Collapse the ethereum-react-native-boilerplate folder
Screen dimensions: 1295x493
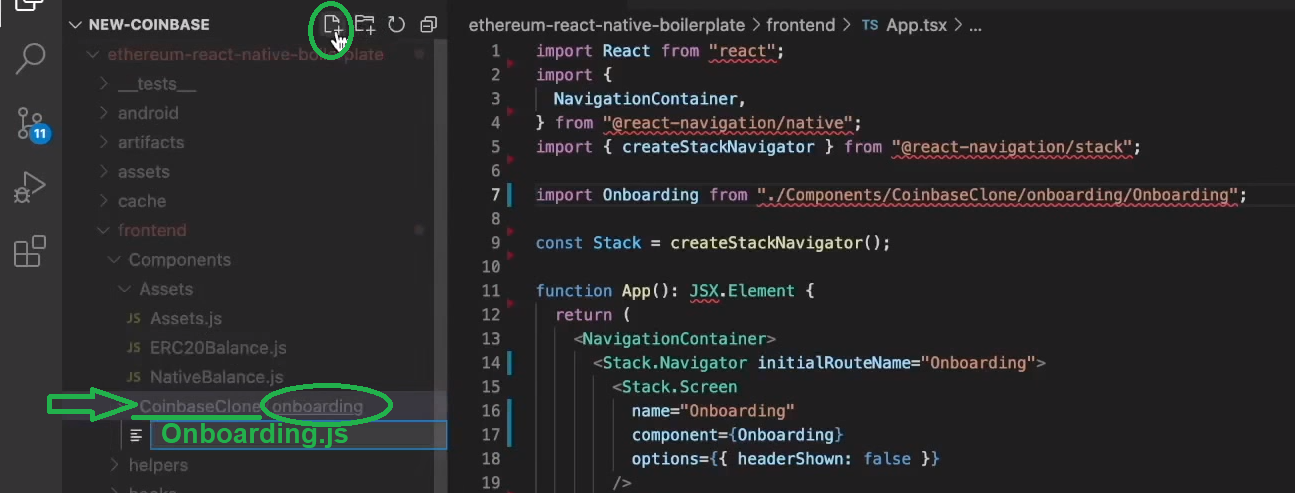tap(245, 55)
